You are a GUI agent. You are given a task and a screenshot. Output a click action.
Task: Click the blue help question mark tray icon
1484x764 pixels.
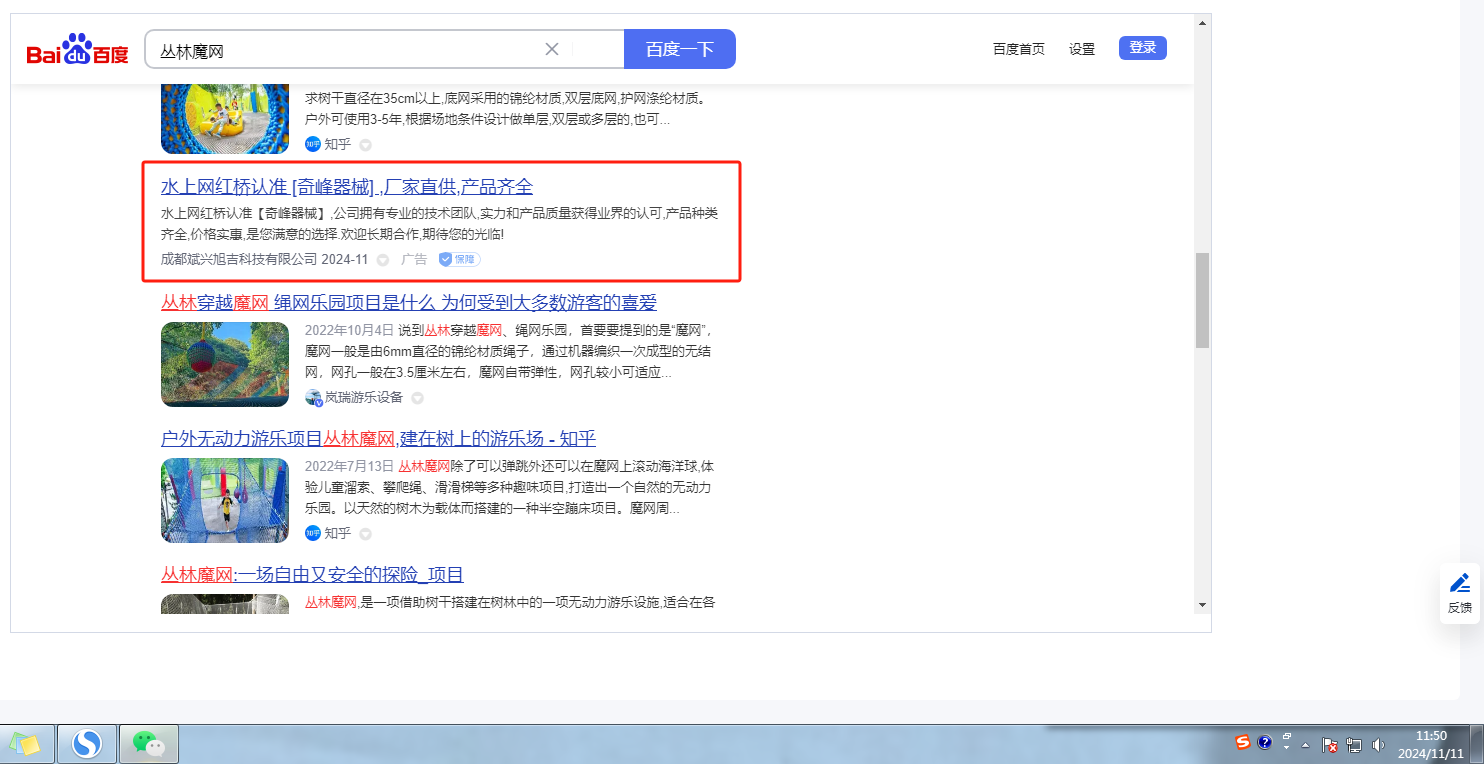coord(1265,742)
